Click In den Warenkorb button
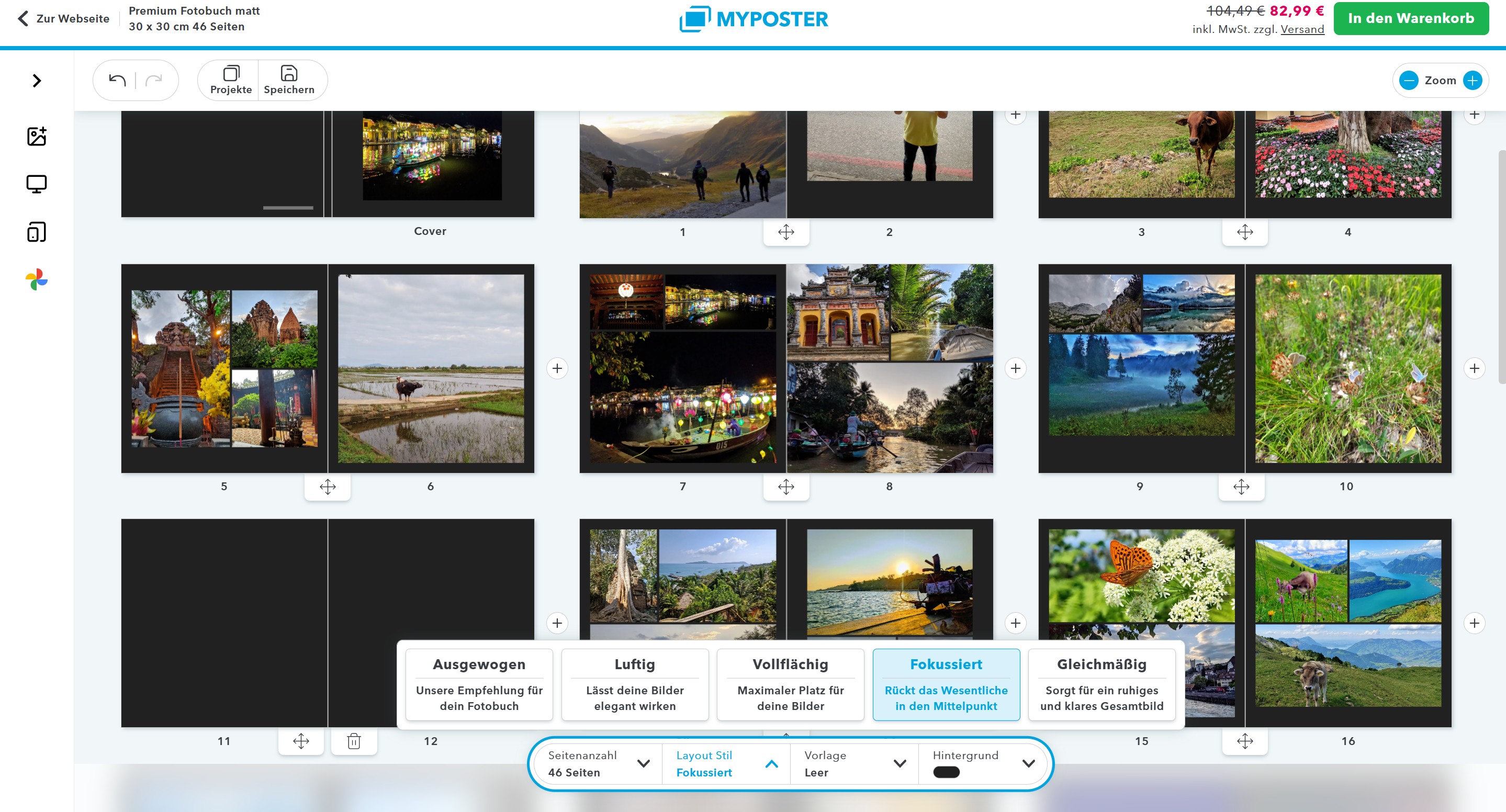This screenshot has height=812, width=1506. click(1411, 18)
